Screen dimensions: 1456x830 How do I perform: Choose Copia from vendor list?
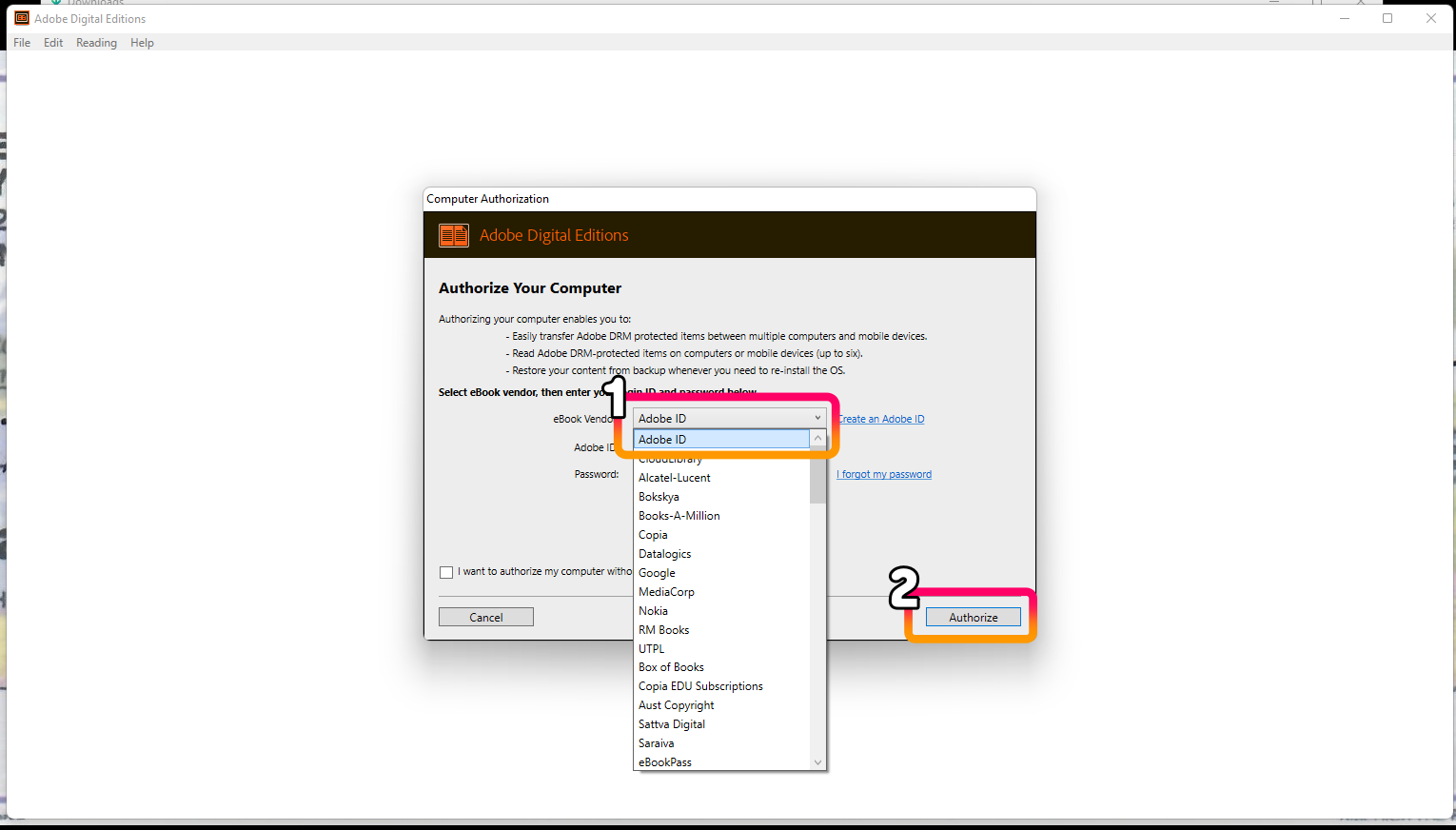pyautogui.click(x=721, y=535)
